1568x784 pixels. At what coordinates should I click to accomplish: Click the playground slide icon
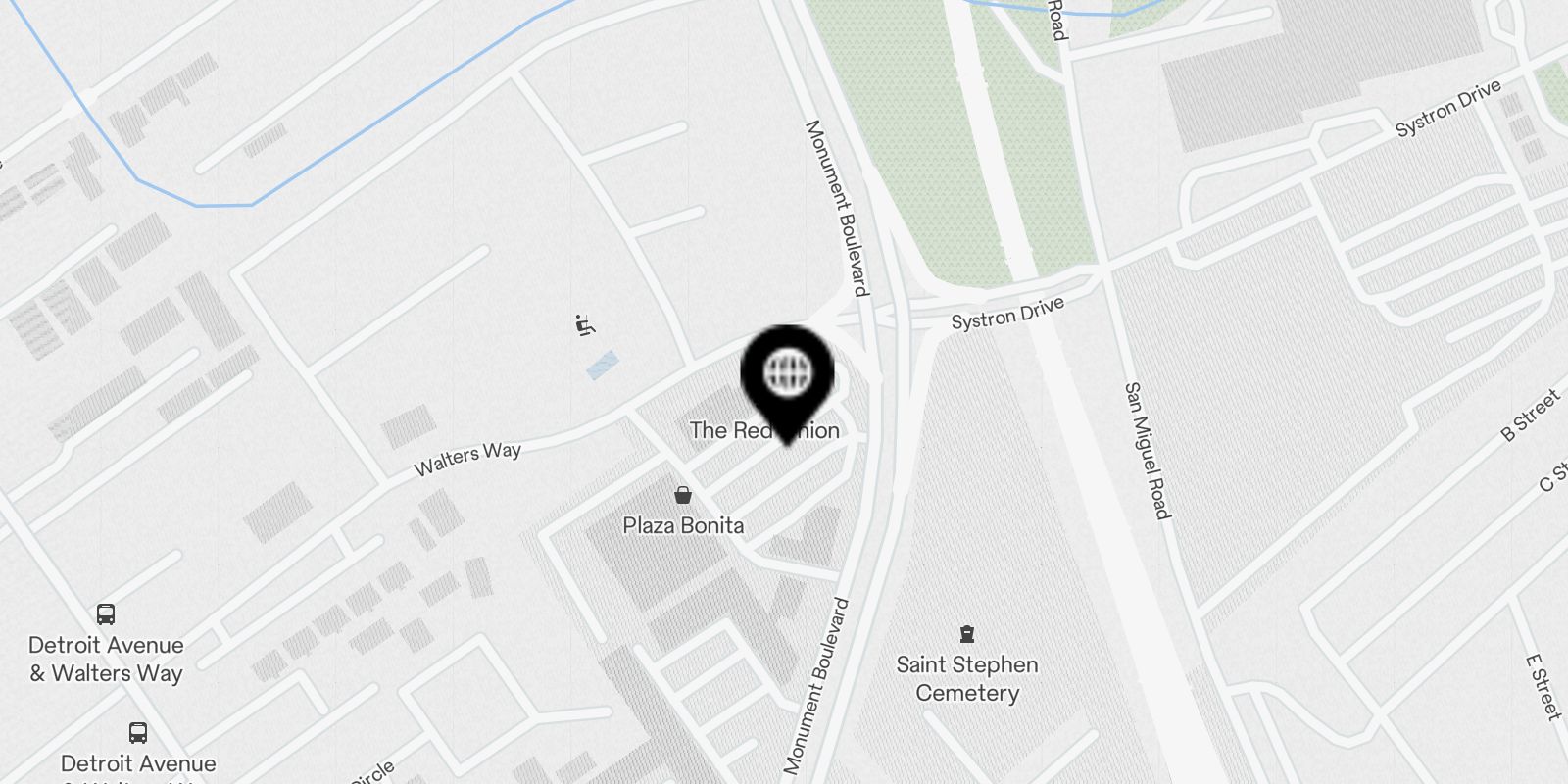[585, 325]
